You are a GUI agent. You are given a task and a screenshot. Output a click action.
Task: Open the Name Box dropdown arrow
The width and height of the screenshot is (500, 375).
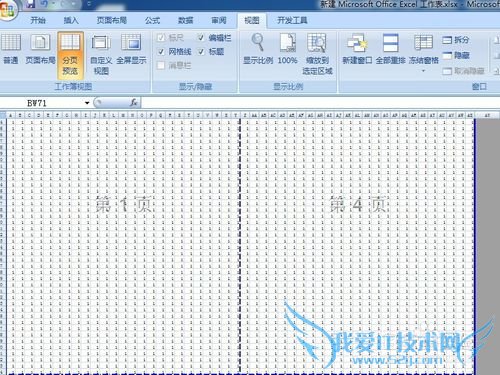pyautogui.click(x=87, y=103)
